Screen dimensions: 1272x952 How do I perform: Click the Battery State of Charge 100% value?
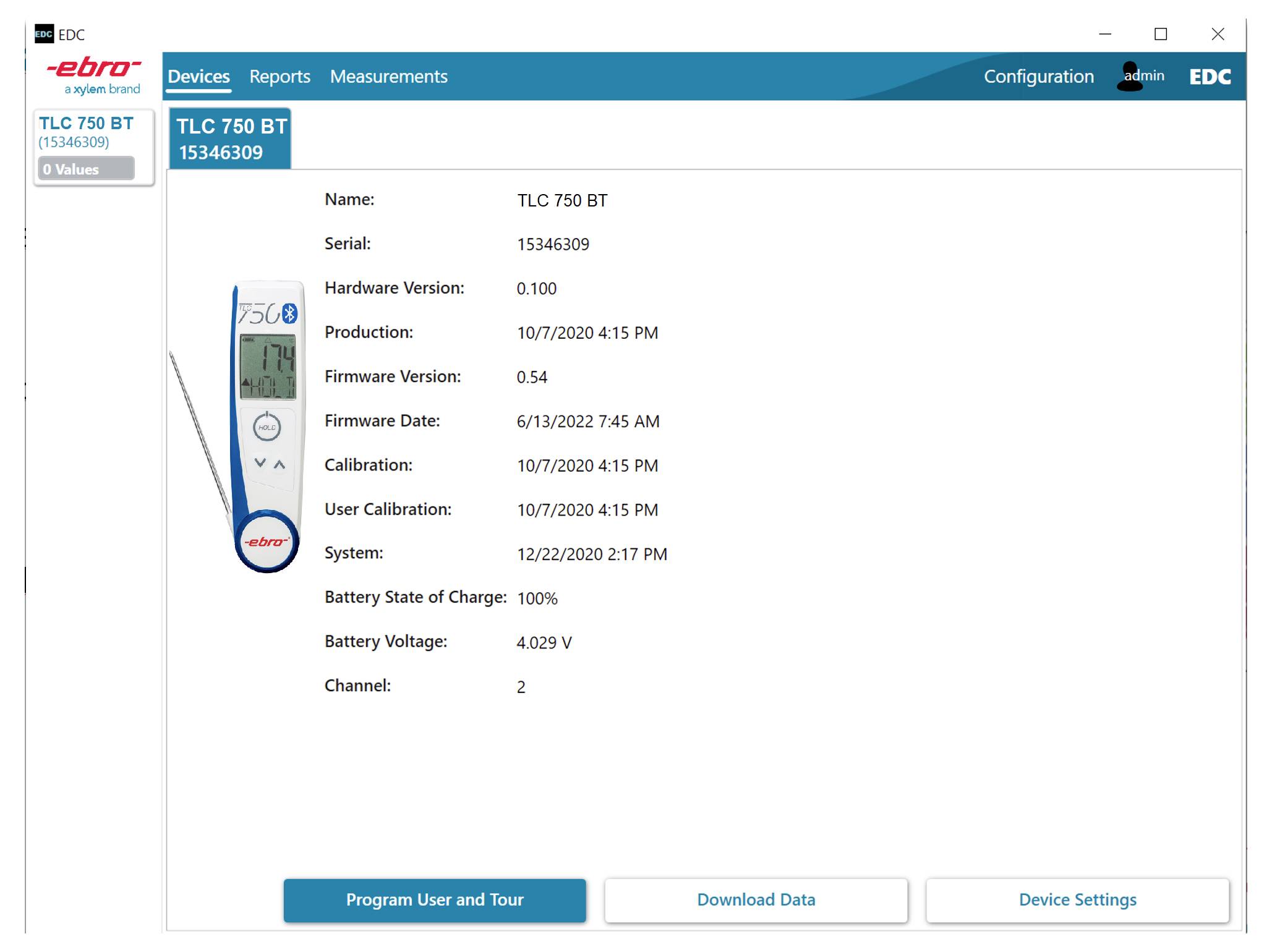[537, 598]
